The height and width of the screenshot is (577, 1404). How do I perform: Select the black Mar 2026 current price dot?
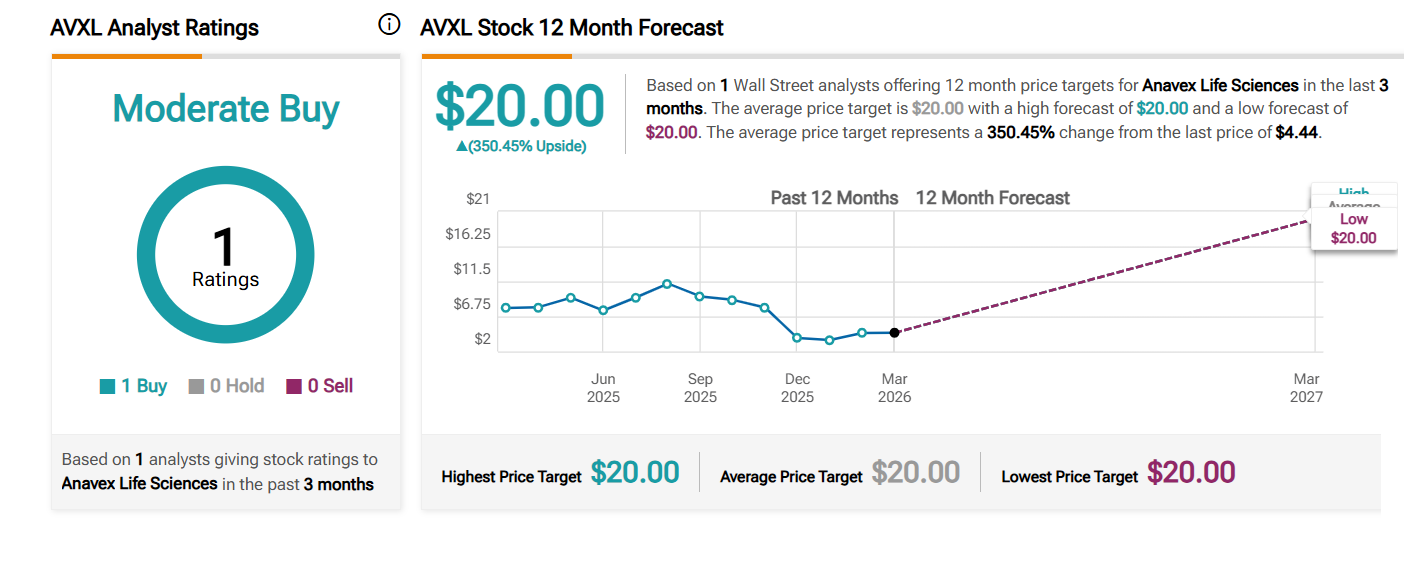(895, 333)
